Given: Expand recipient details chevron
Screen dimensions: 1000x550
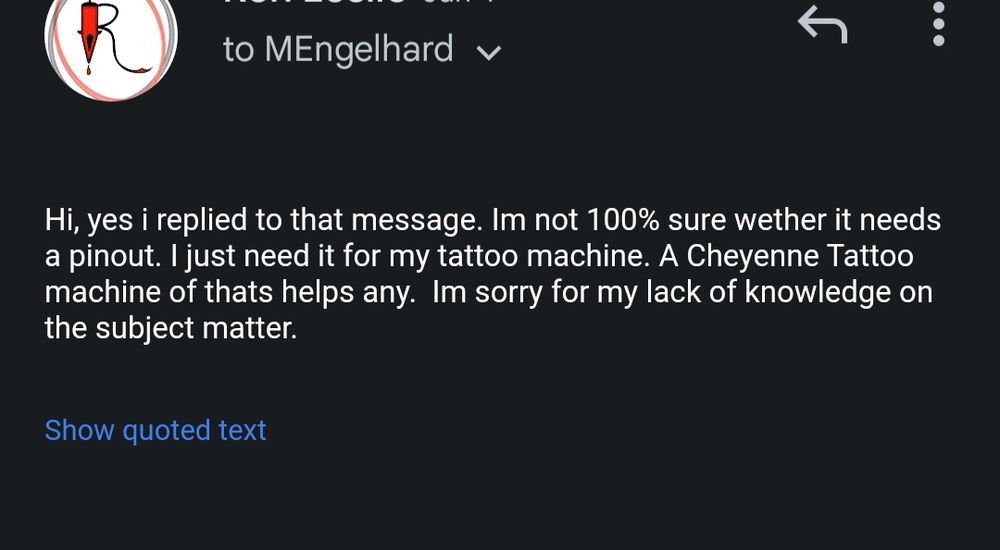Looking at the screenshot, I should point(489,53).
